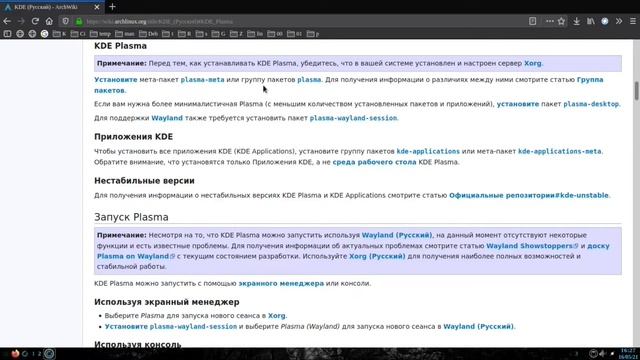This screenshot has width=640, height=360.
Task: Open the 'man' bookmarks folder
Action: 125,34
